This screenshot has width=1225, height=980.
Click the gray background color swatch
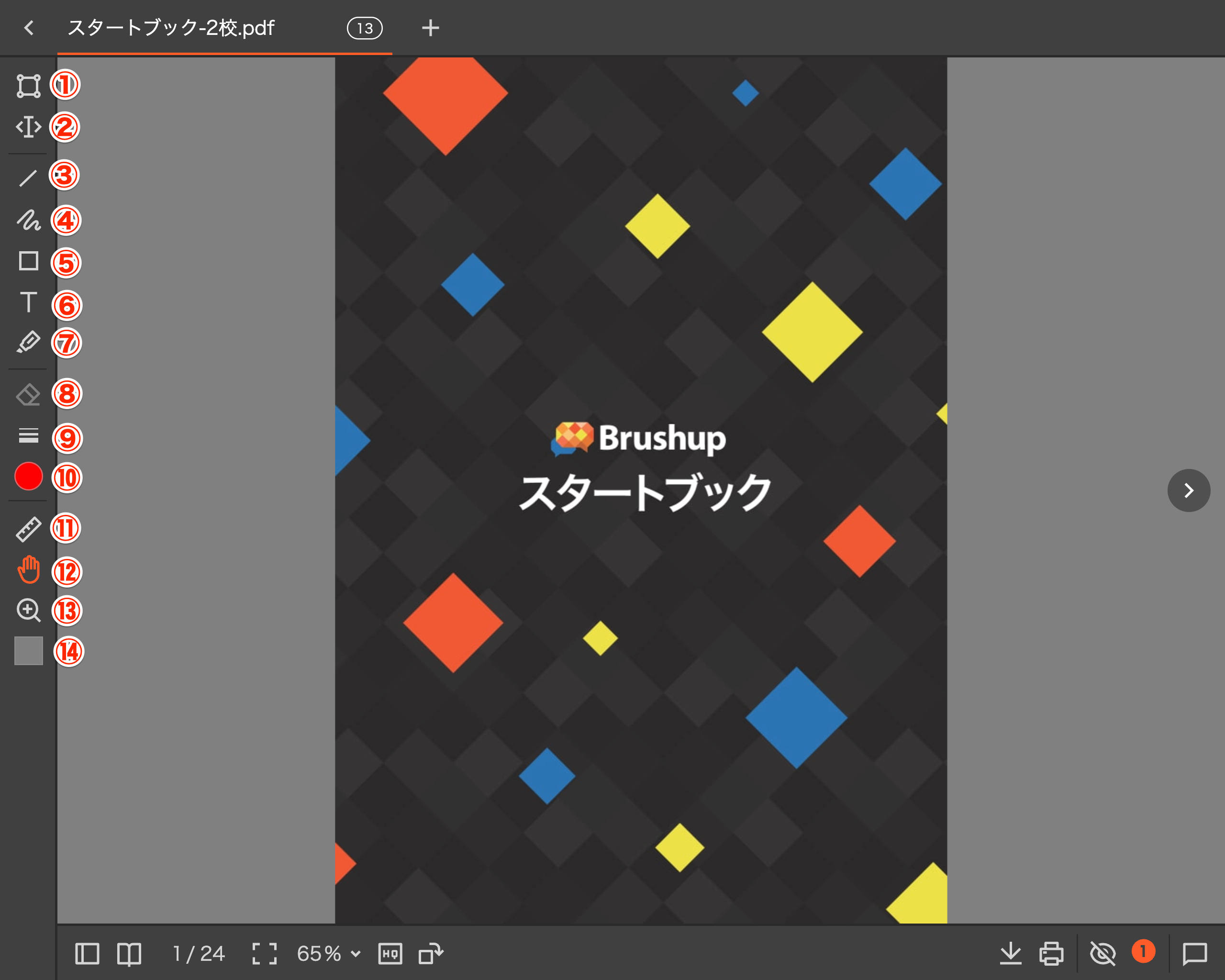click(28, 650)
